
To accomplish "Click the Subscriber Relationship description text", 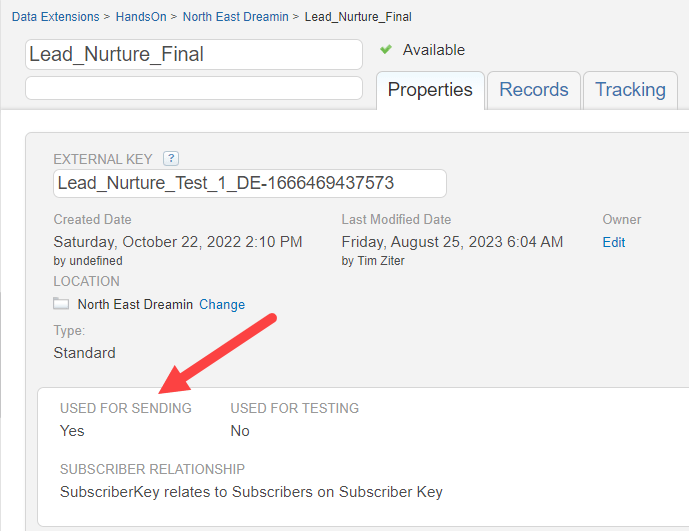I will click(251, 492).
